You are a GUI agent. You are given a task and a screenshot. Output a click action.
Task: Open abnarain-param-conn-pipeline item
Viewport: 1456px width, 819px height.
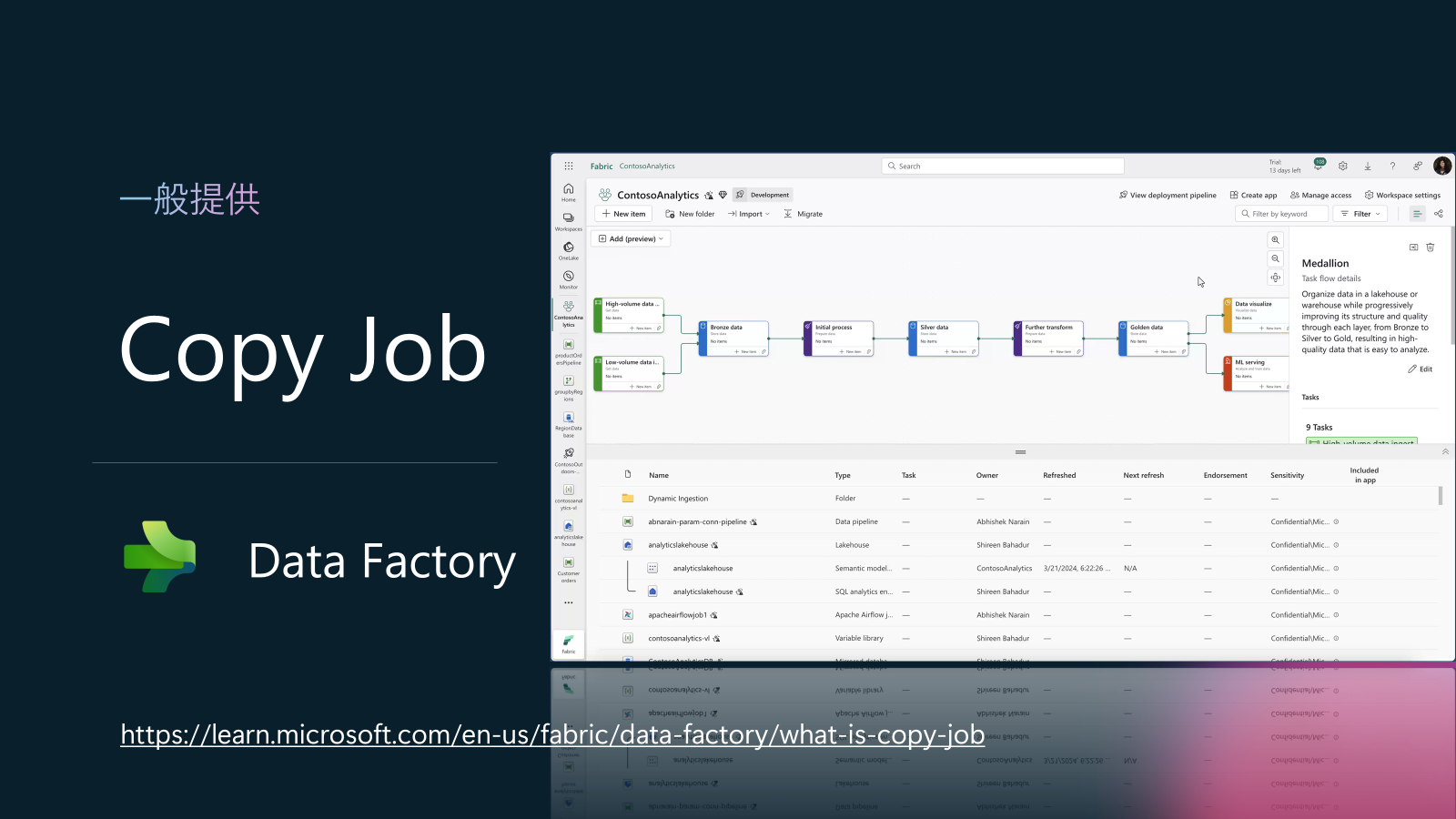pyautogui.click(x=697, y=521)
